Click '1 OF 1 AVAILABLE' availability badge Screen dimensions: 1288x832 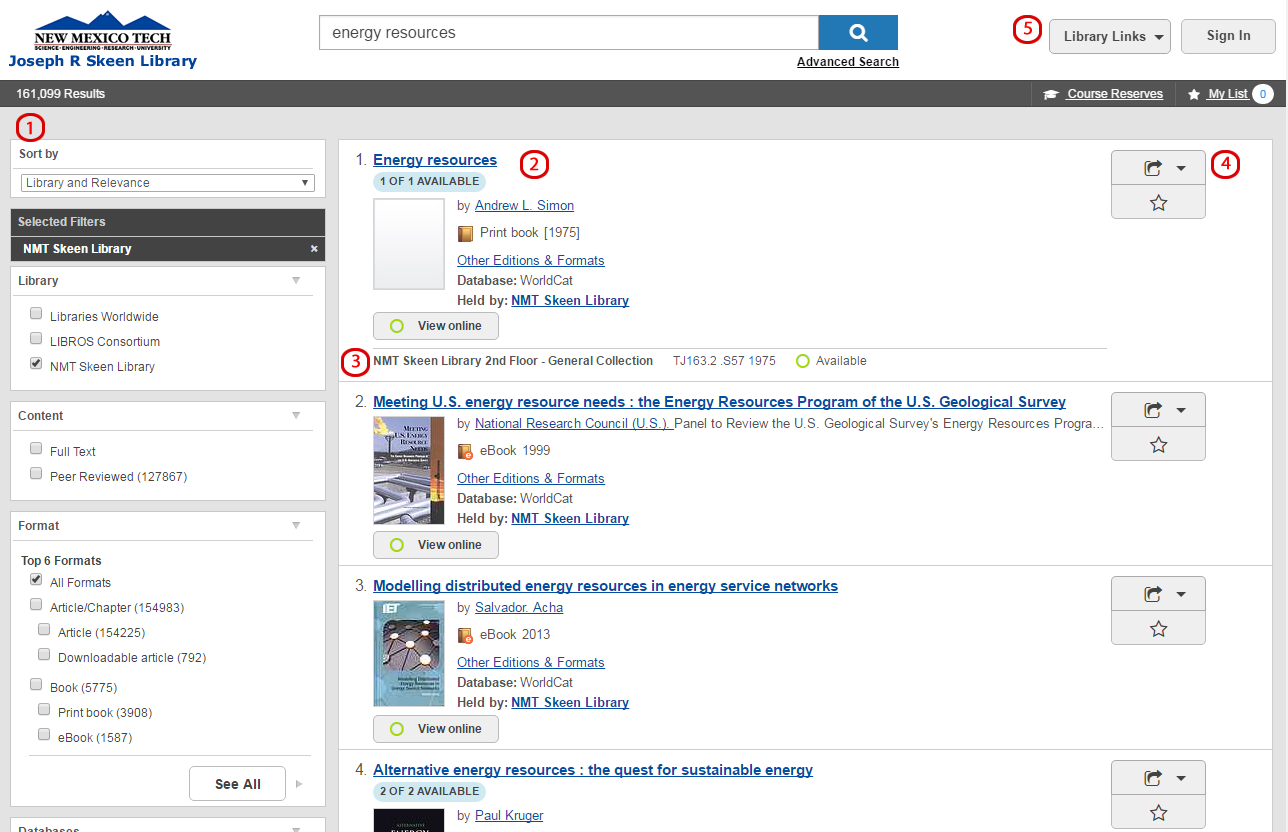coord(429,182)
